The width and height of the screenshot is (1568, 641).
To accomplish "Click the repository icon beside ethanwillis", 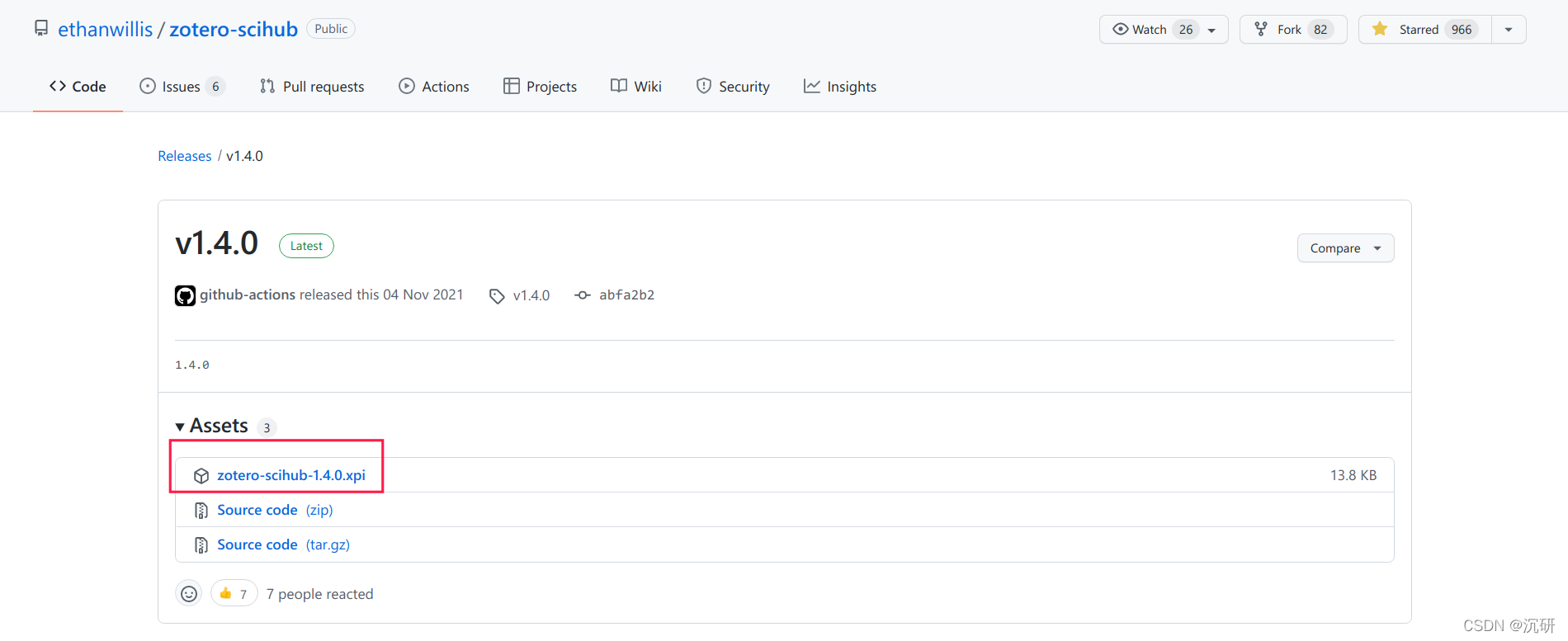I will [x=41, y=29].
